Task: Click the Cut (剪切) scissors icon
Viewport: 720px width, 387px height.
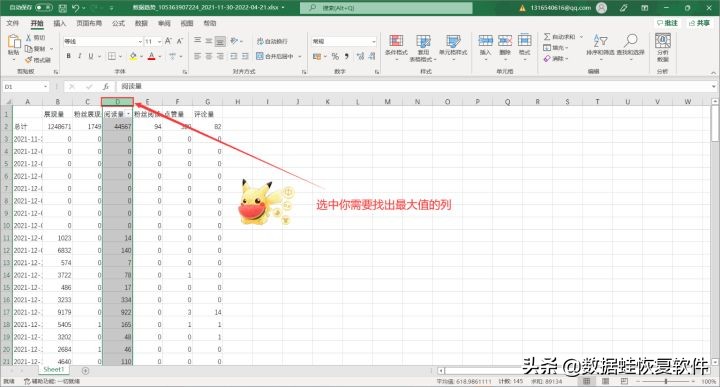Action: click(28, 38)
